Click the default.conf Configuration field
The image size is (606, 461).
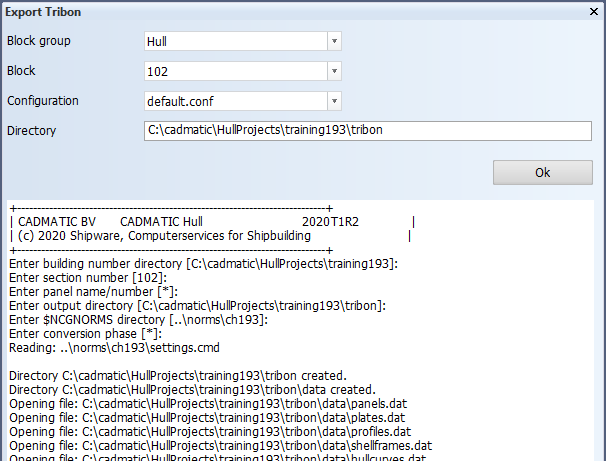tap(236, 101)
